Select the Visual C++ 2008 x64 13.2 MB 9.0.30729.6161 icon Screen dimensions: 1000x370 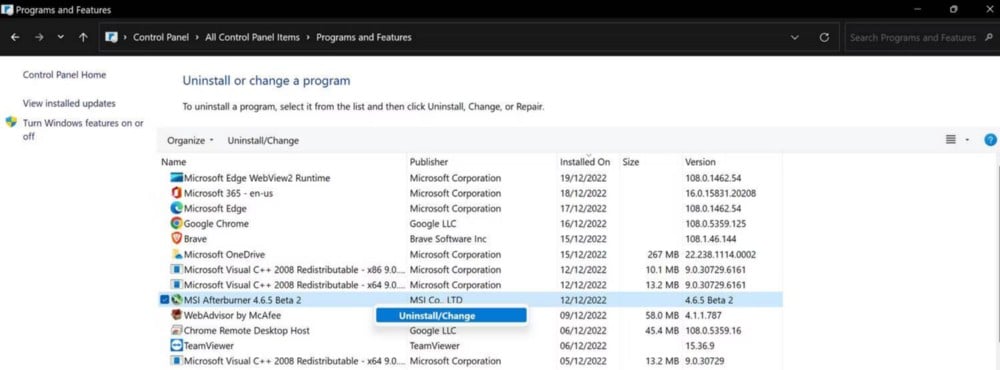pos(177,285)
